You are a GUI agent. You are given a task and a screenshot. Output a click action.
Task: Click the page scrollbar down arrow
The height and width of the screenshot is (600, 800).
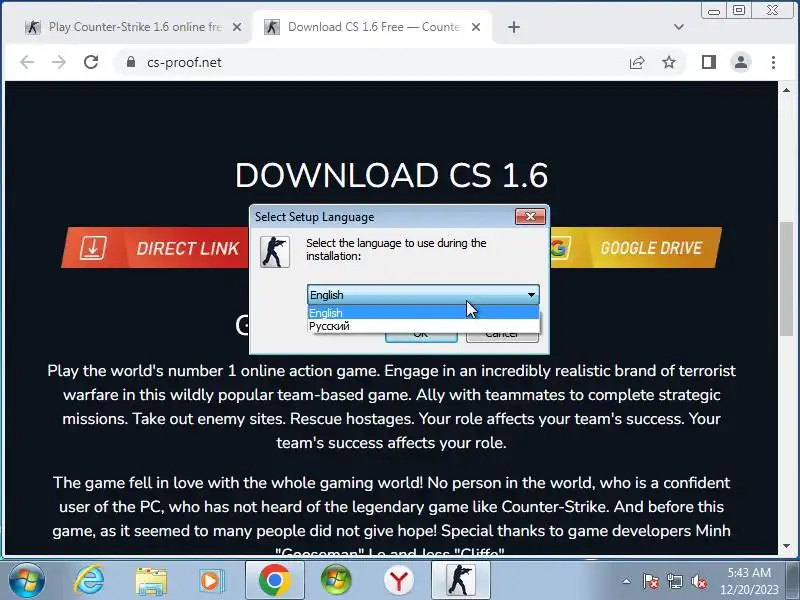click(786, 546)
